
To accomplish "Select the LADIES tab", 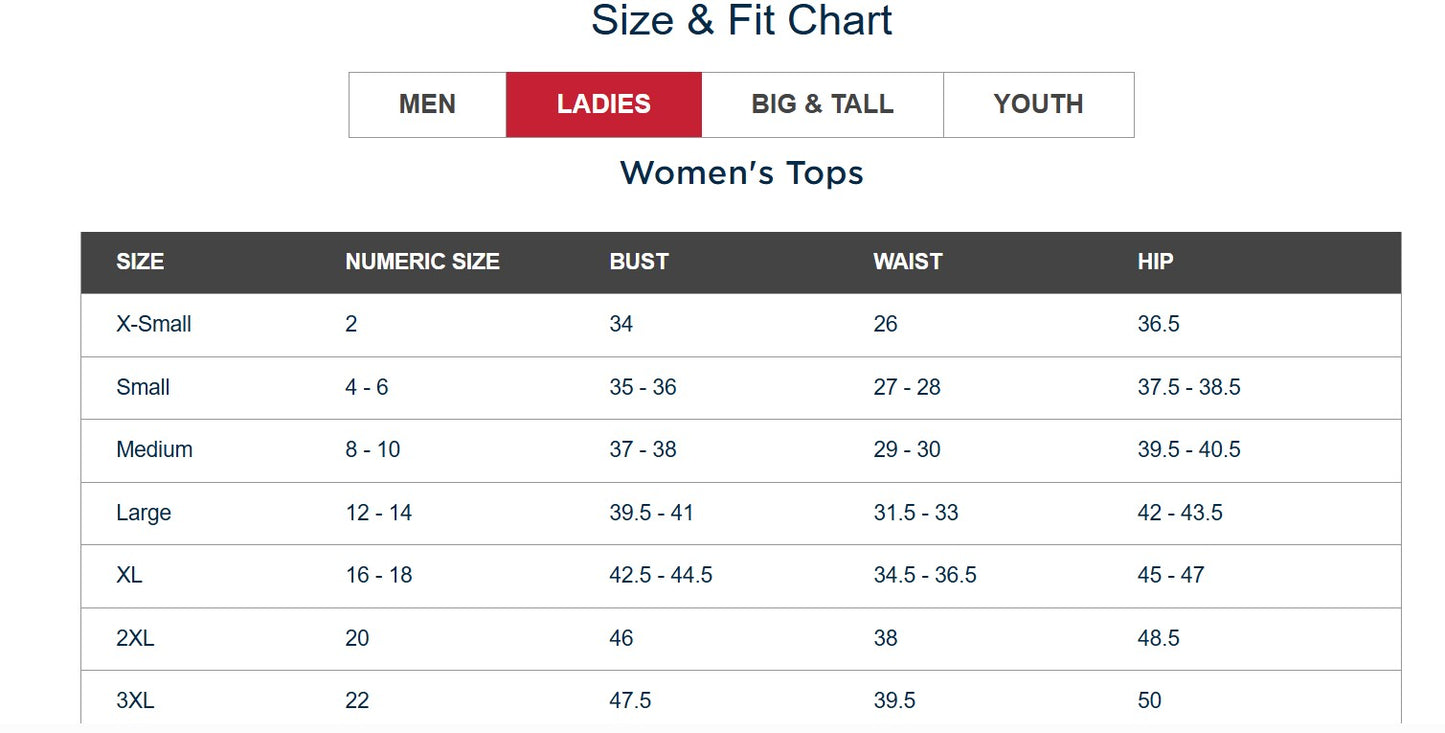I will point(604,104).
